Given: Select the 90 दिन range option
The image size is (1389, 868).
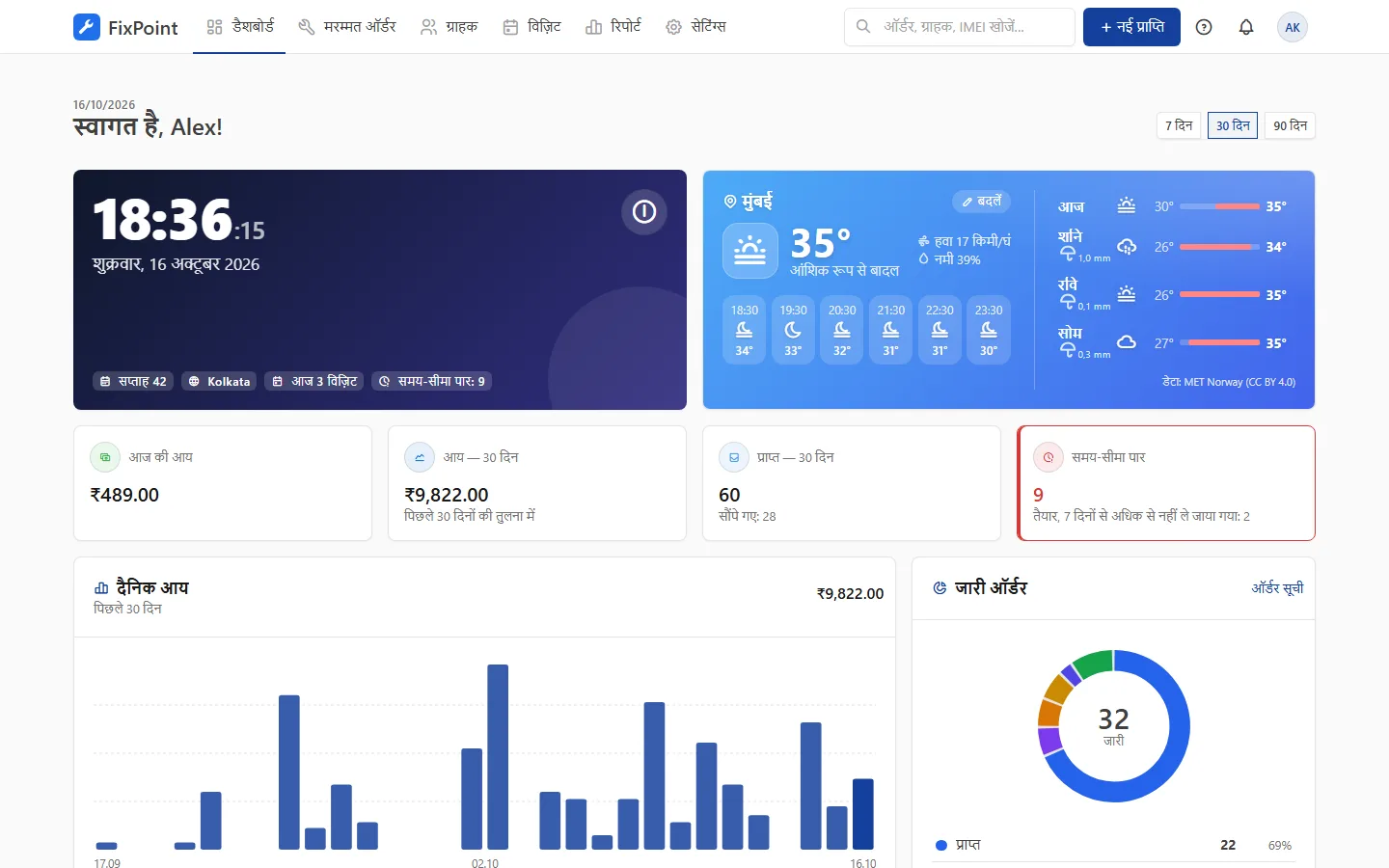Looking at the screenshot, I should click(x=1290, y=125).
